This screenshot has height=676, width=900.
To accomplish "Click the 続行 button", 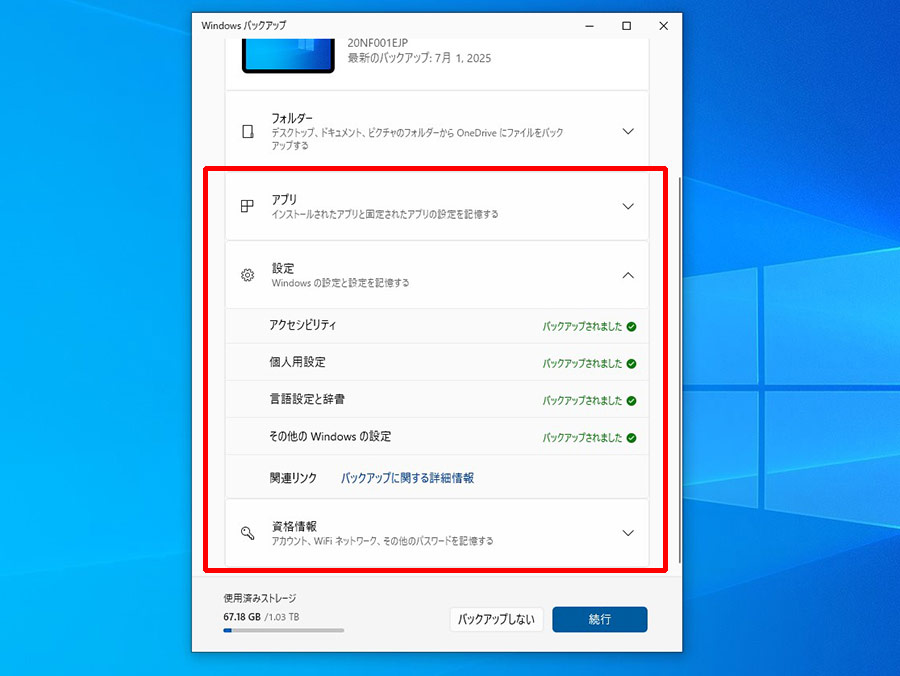I will (x=600, y=619).
